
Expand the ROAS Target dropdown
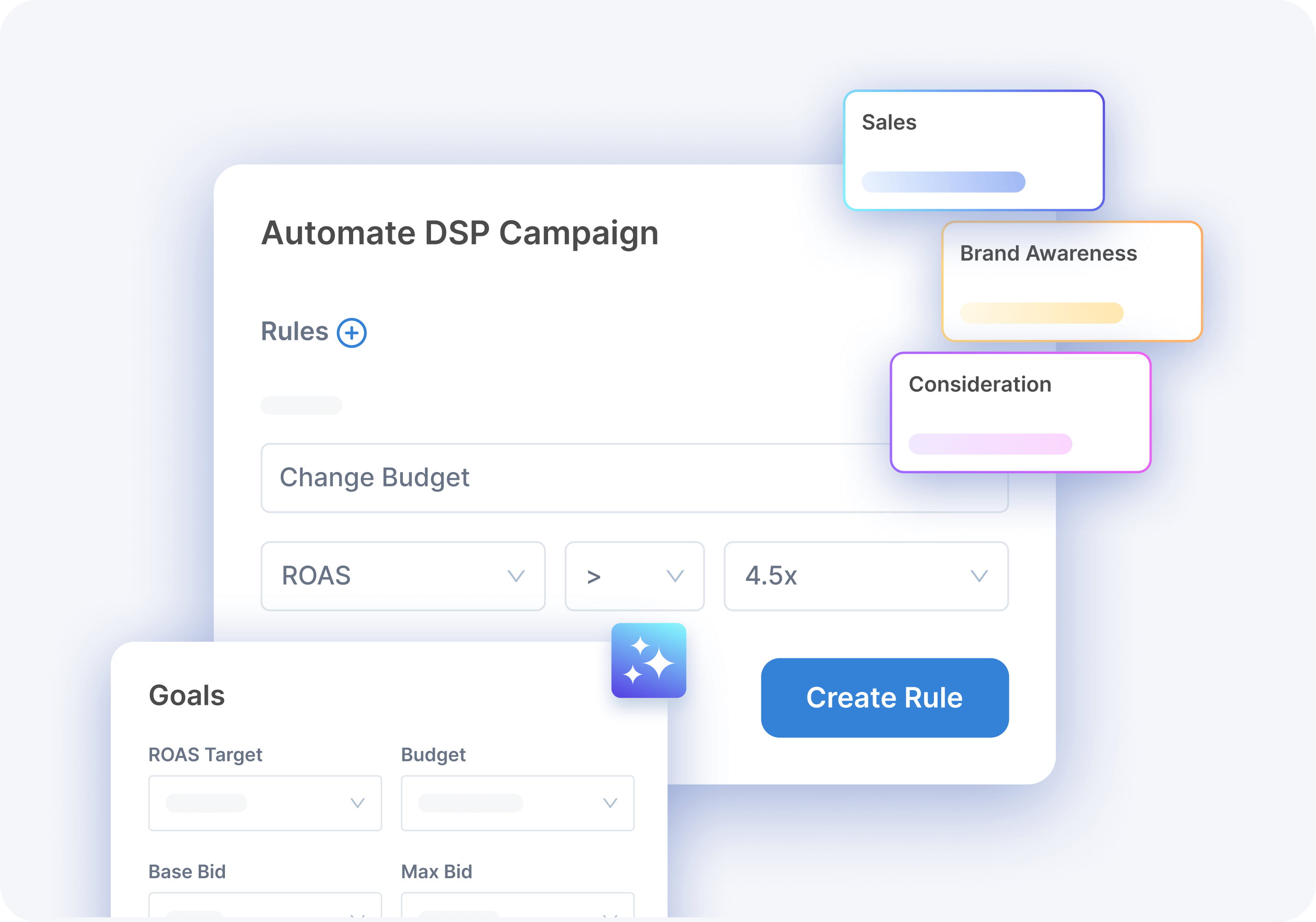pos(265,803)
